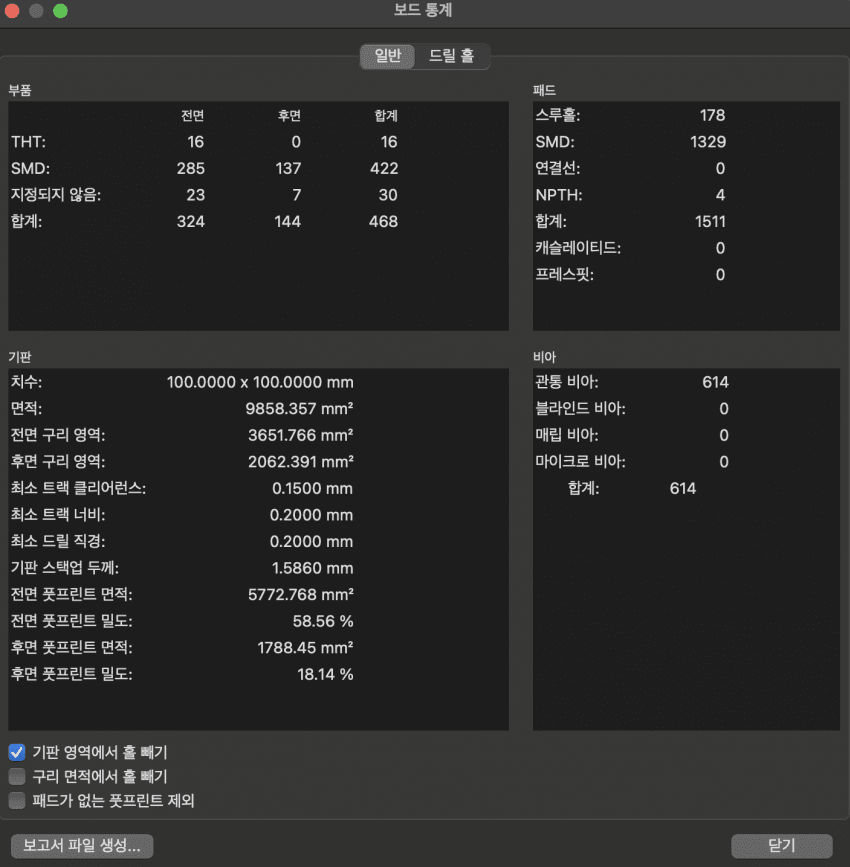The width and height of the screenshot is (850, 867).
Task: Select the SMD back component count 137
Action: pyautogui.click(x=288, y=168)
